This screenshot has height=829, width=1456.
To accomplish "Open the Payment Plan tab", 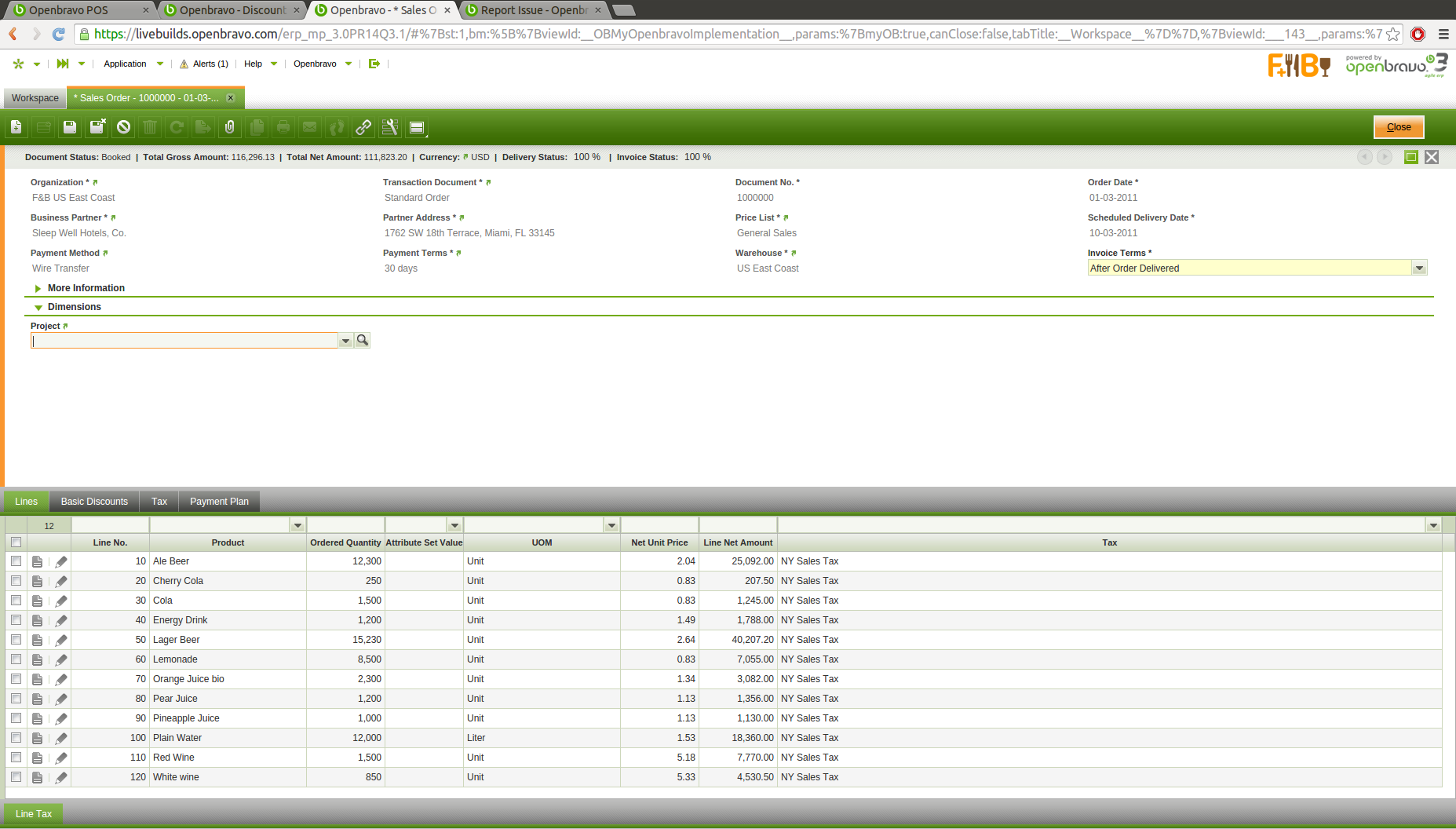I will click(x=219, y=502).
